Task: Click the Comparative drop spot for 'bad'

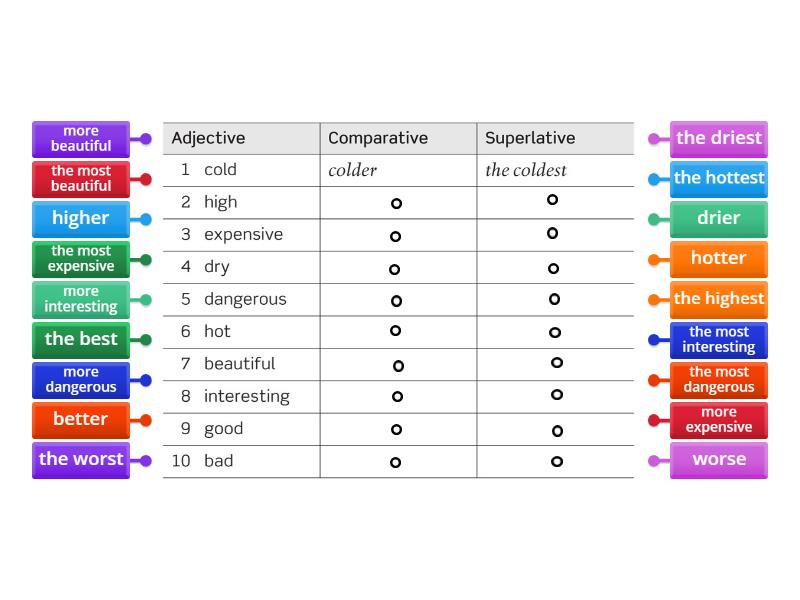Action: click(x=397, y=461)
